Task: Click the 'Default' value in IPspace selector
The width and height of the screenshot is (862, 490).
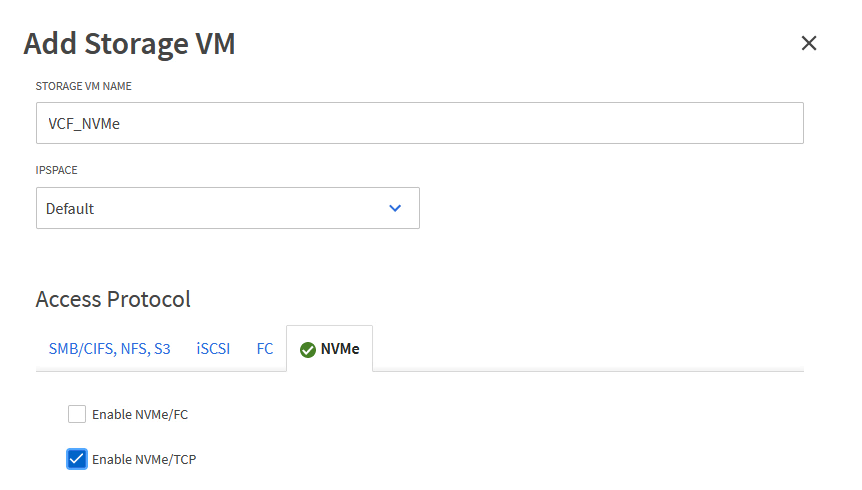Action: coord(70,209)
